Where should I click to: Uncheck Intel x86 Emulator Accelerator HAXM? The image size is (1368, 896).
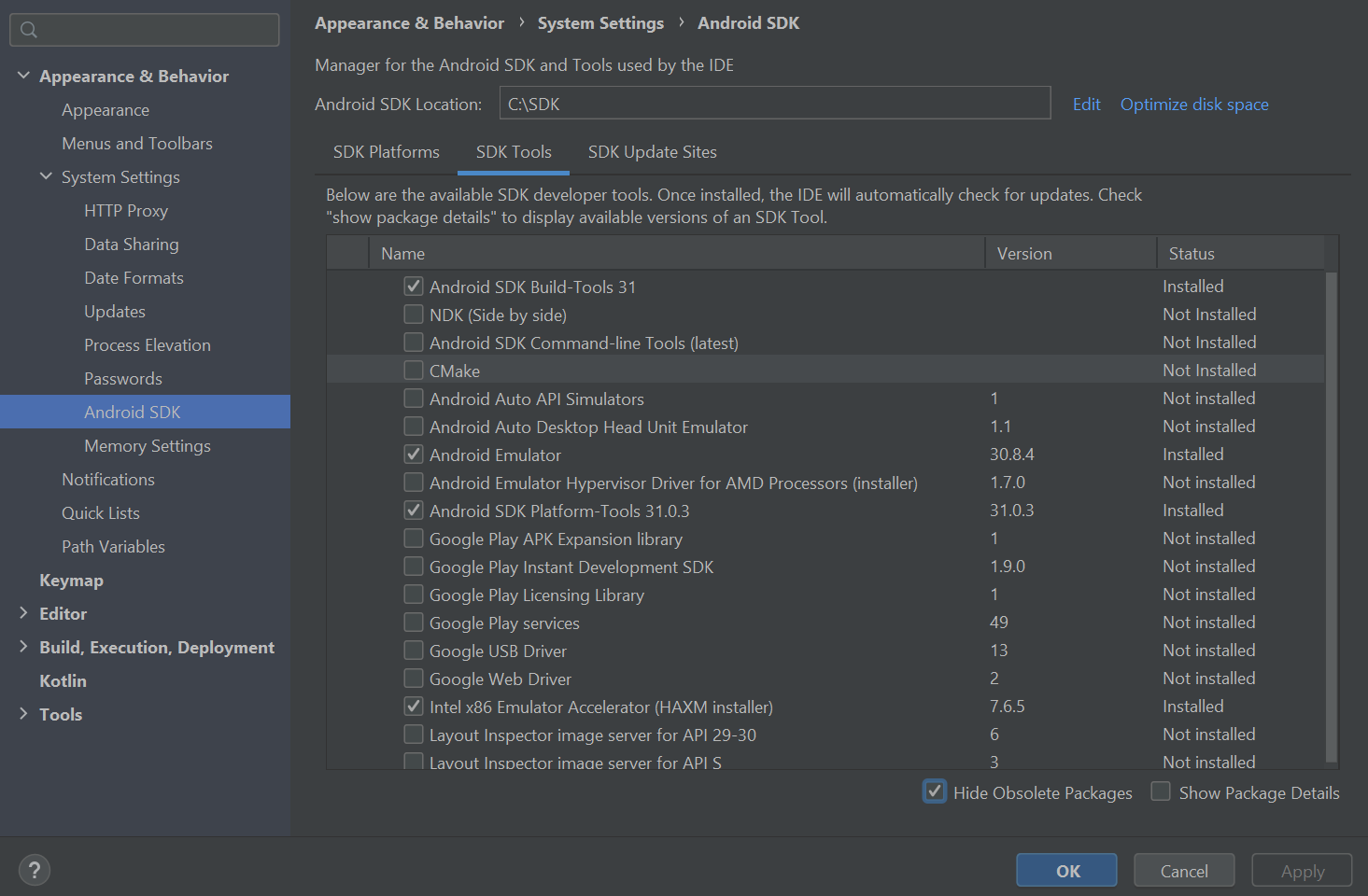[x=414, y=707]
